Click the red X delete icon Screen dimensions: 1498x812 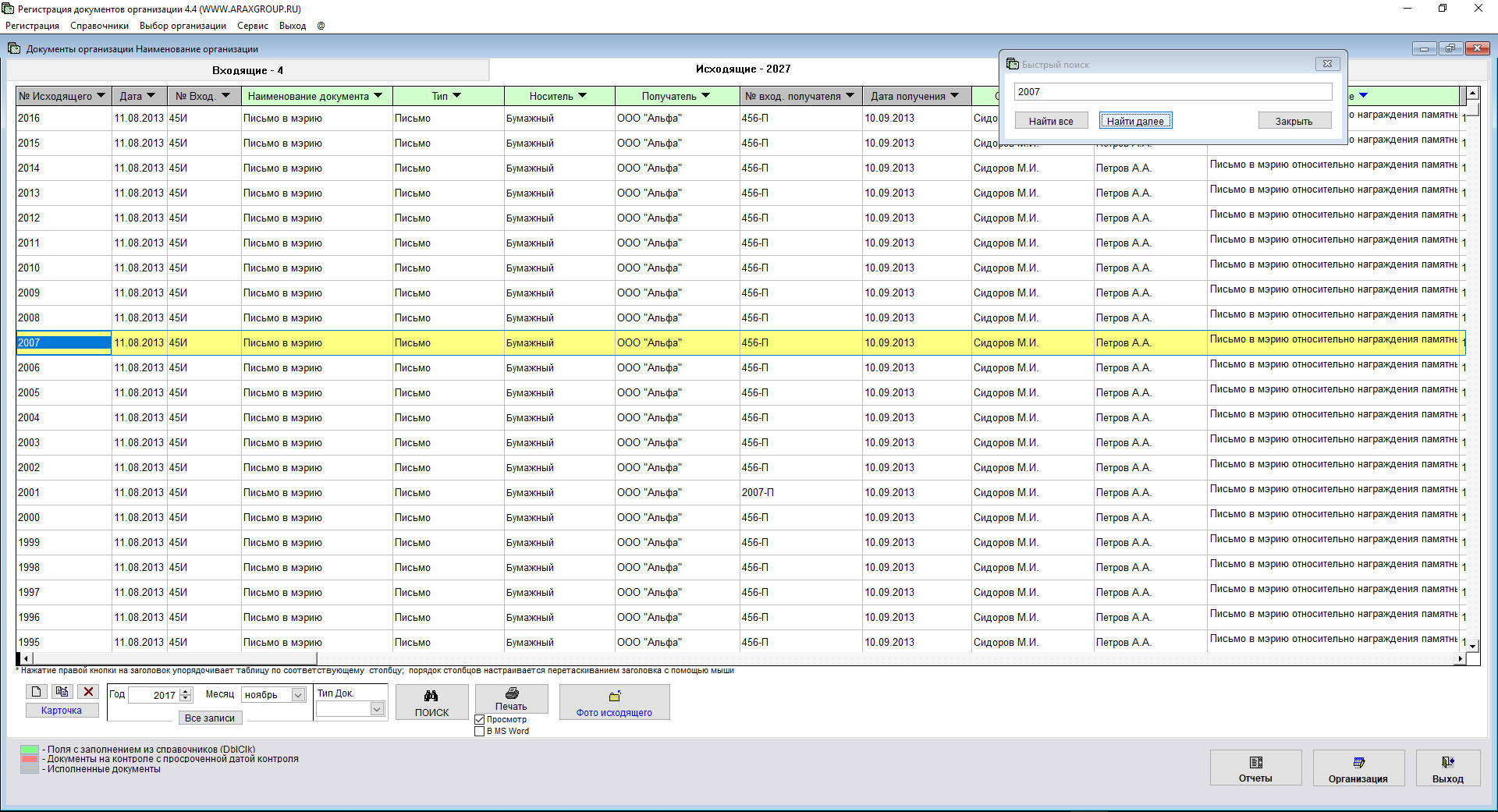[x=89, y=692]
